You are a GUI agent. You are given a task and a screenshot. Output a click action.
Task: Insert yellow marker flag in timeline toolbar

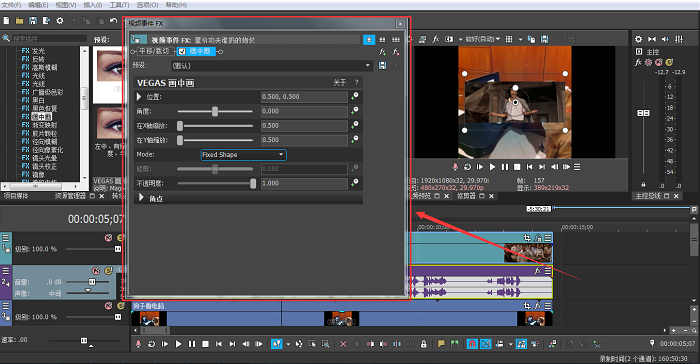click(441, 344)
